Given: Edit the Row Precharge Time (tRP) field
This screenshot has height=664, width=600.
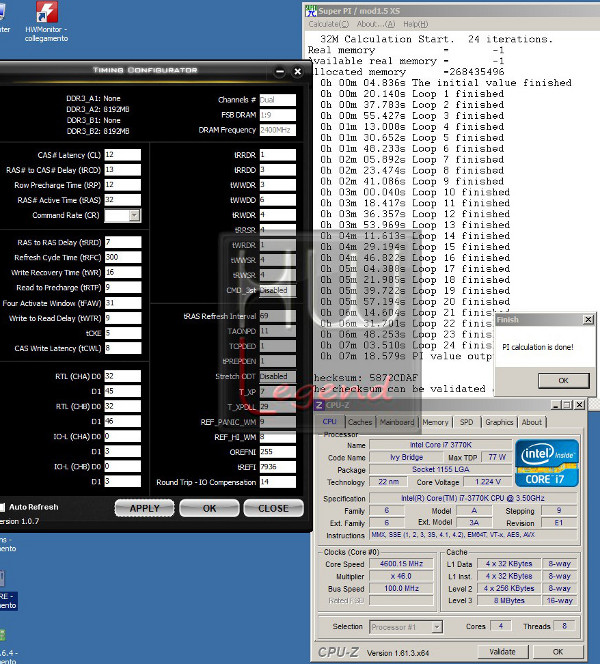Looking at the screenshot, I should click(x=123, y=185).
